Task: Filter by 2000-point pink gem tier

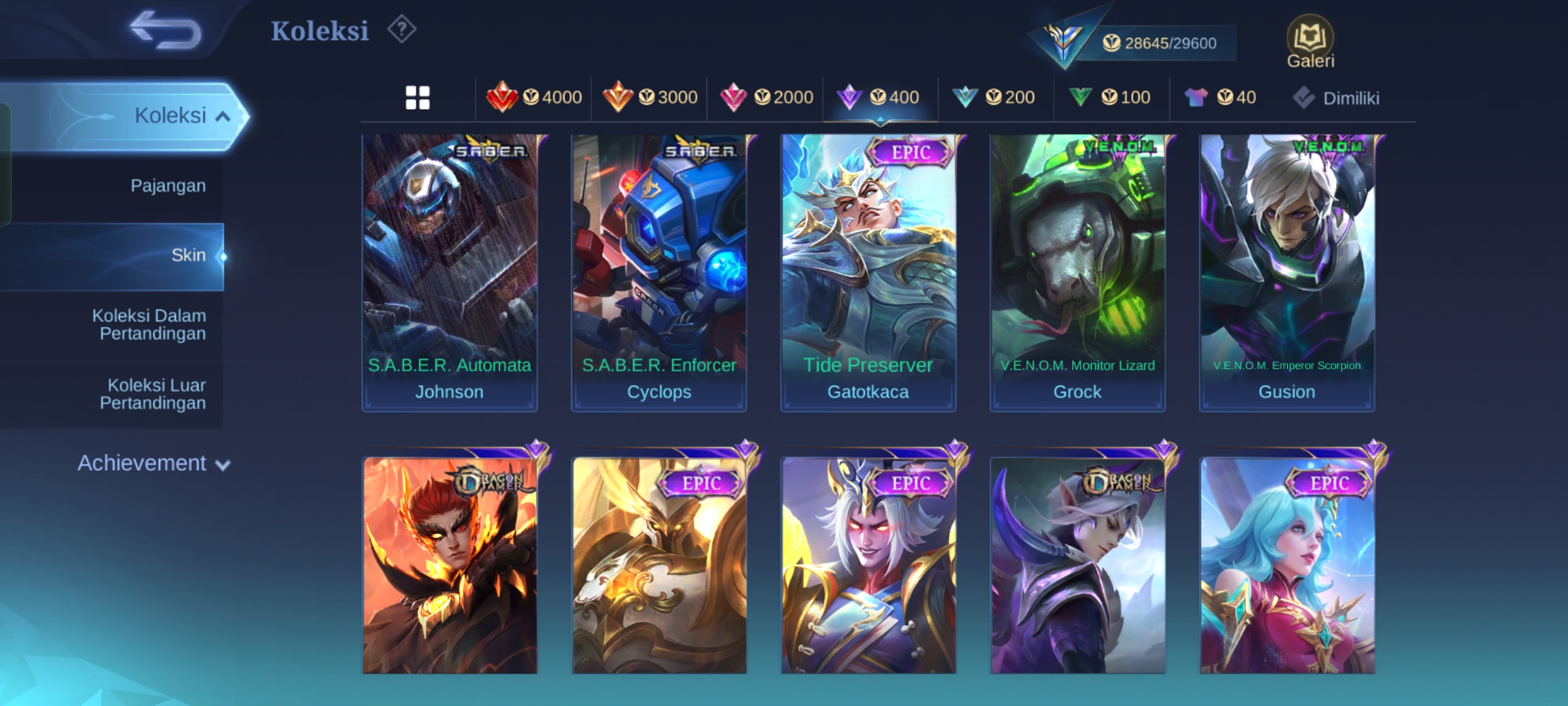Action: (x=766, y=97)
